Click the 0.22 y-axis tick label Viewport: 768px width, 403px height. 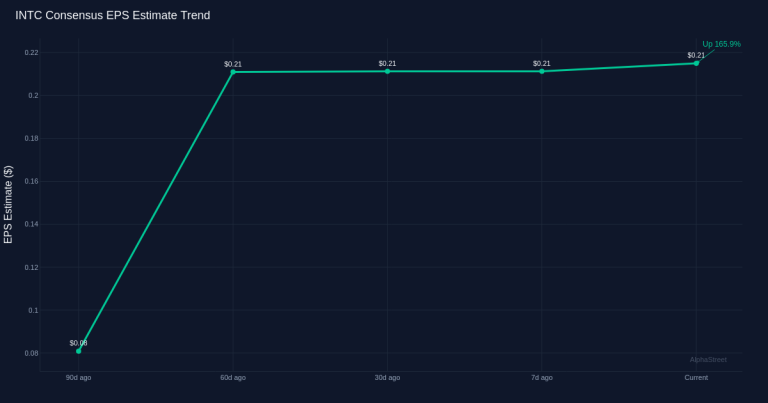pos(31,52)
